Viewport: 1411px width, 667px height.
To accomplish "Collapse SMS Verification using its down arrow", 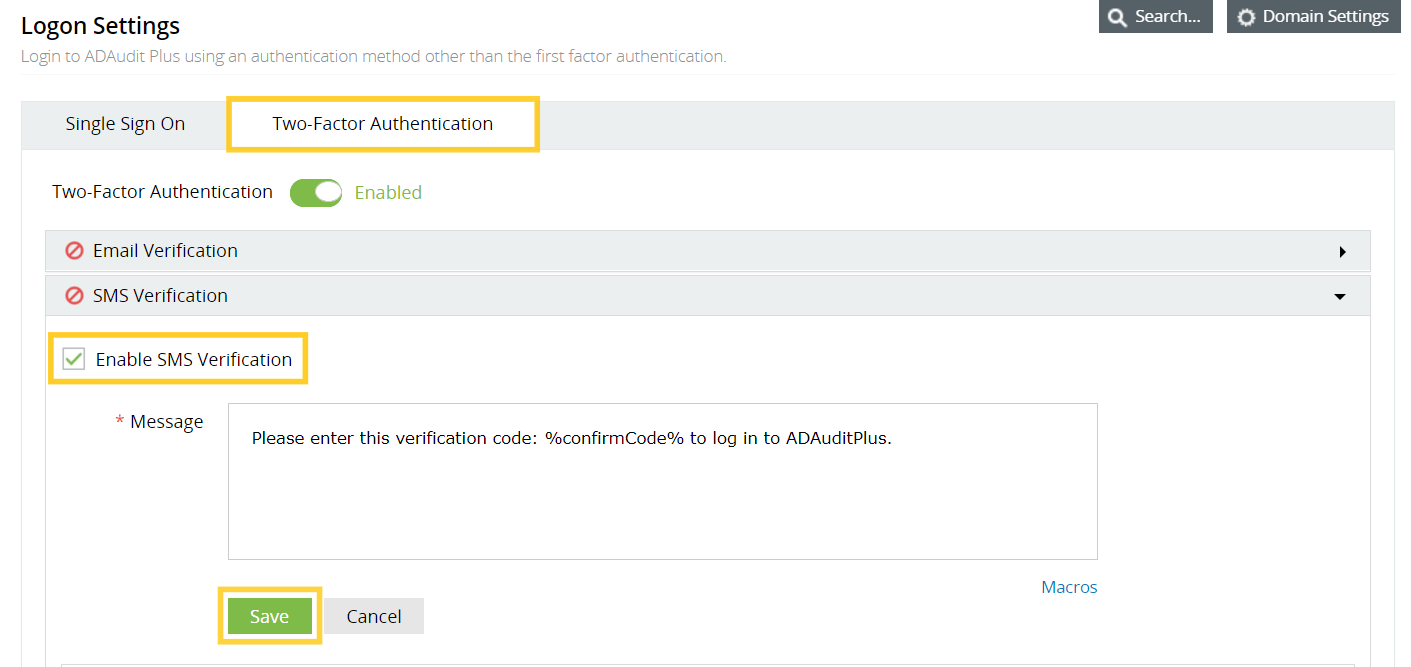I will click(x=1340, y=297).
